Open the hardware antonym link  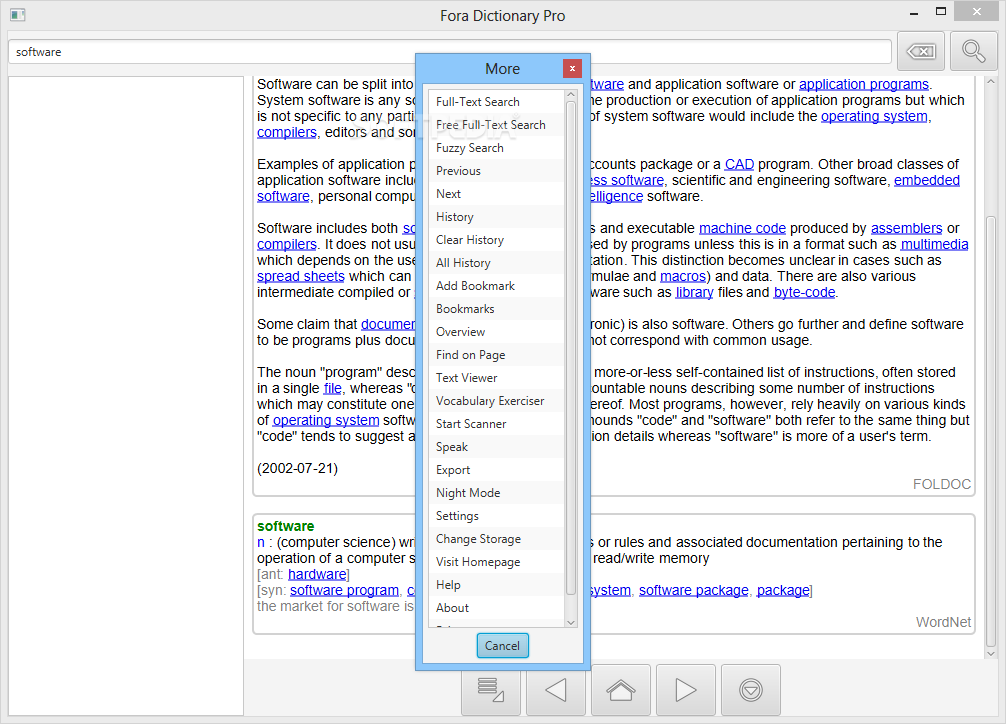(317, 574)
